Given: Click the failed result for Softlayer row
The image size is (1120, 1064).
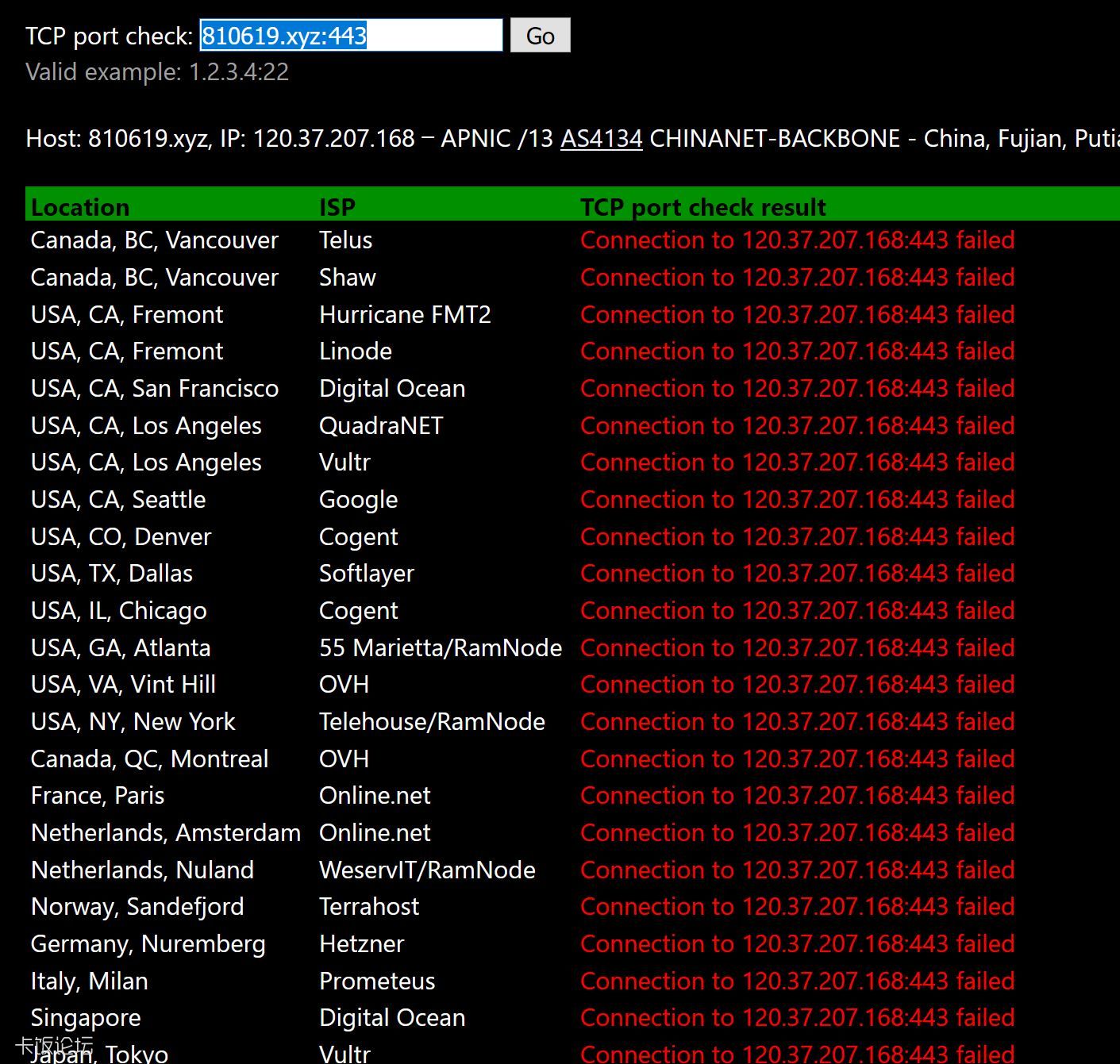Looking at the screenshot, I should [x=798, y=574].
